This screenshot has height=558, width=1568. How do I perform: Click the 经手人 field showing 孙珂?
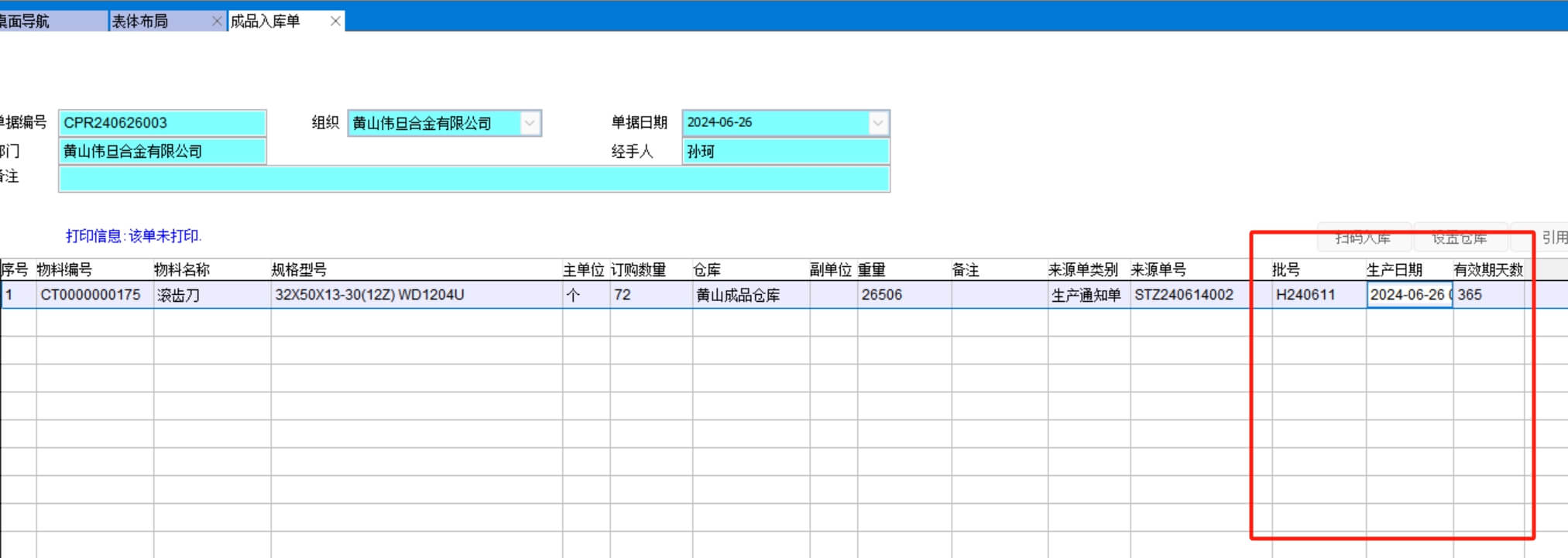tap(785, 152)
